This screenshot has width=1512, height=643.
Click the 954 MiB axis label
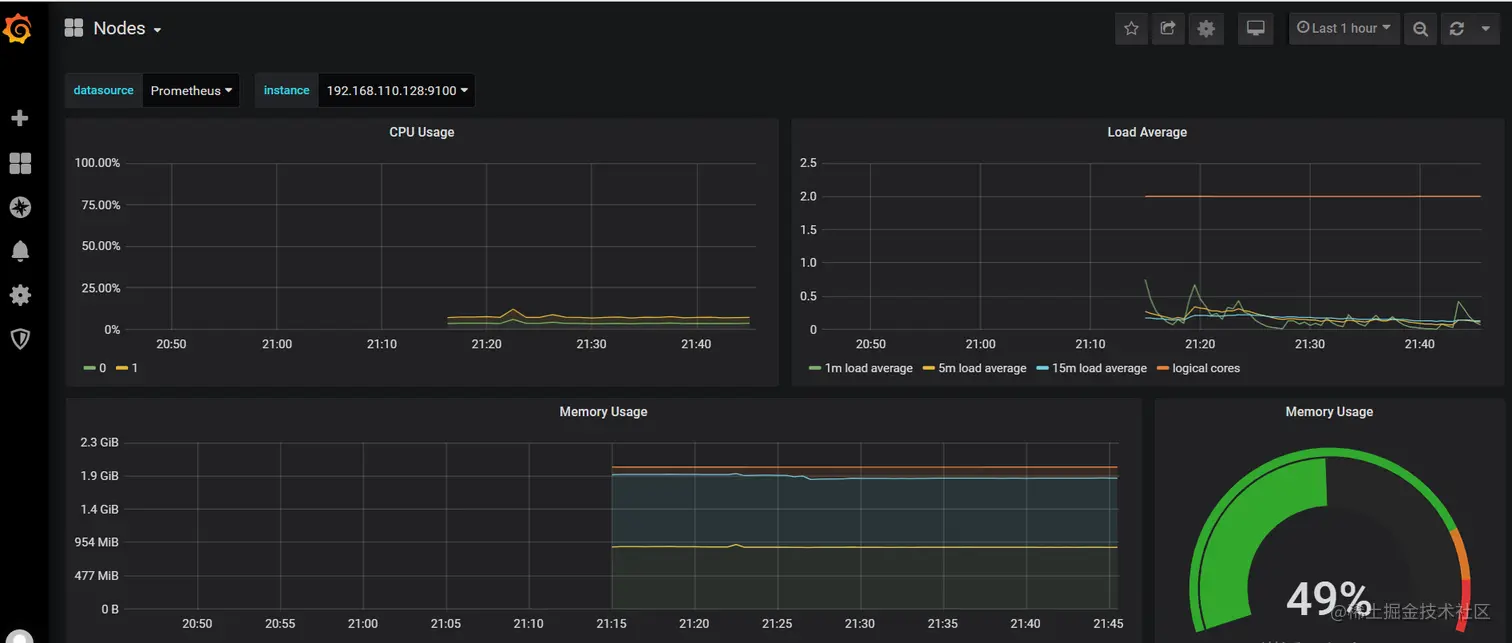click(x=96, y=542)
